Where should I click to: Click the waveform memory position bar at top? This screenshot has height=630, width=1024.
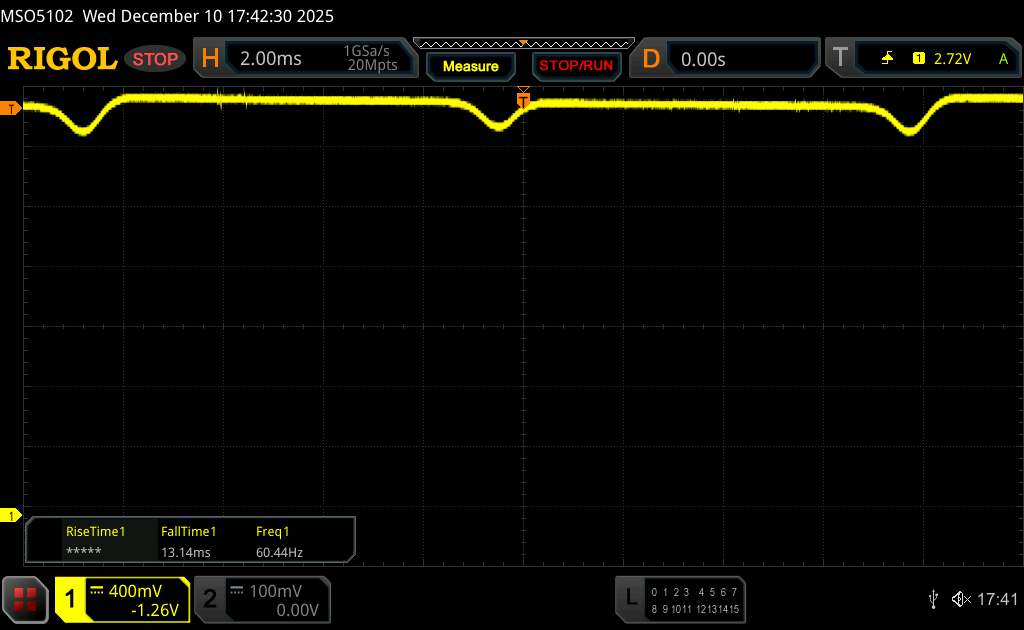point(523,43)
